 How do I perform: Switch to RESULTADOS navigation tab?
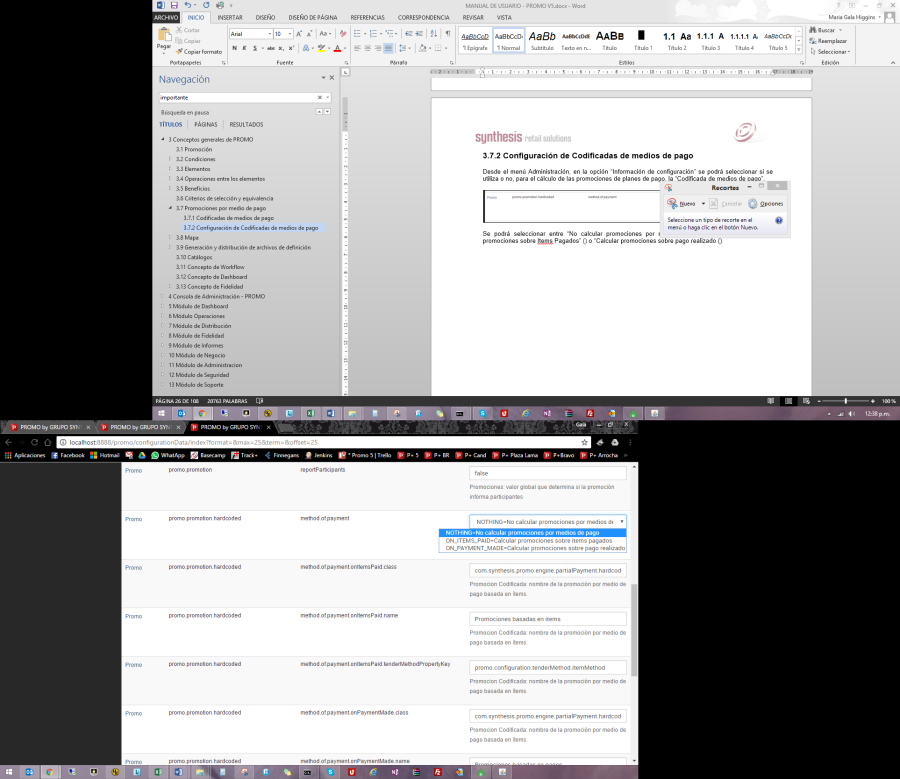point(246,125)
